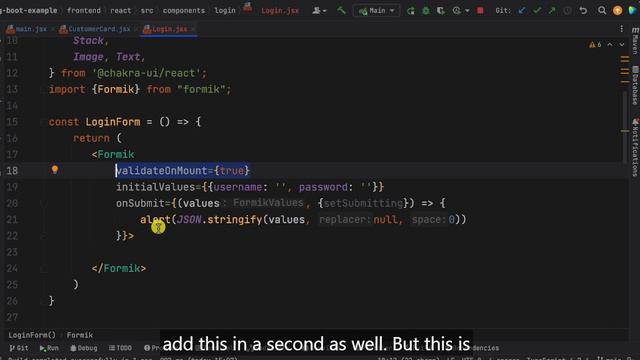640x360 pixels.
Task: Click the 'formik' import string
Action: pyautogui.click(x=201, y=89)
